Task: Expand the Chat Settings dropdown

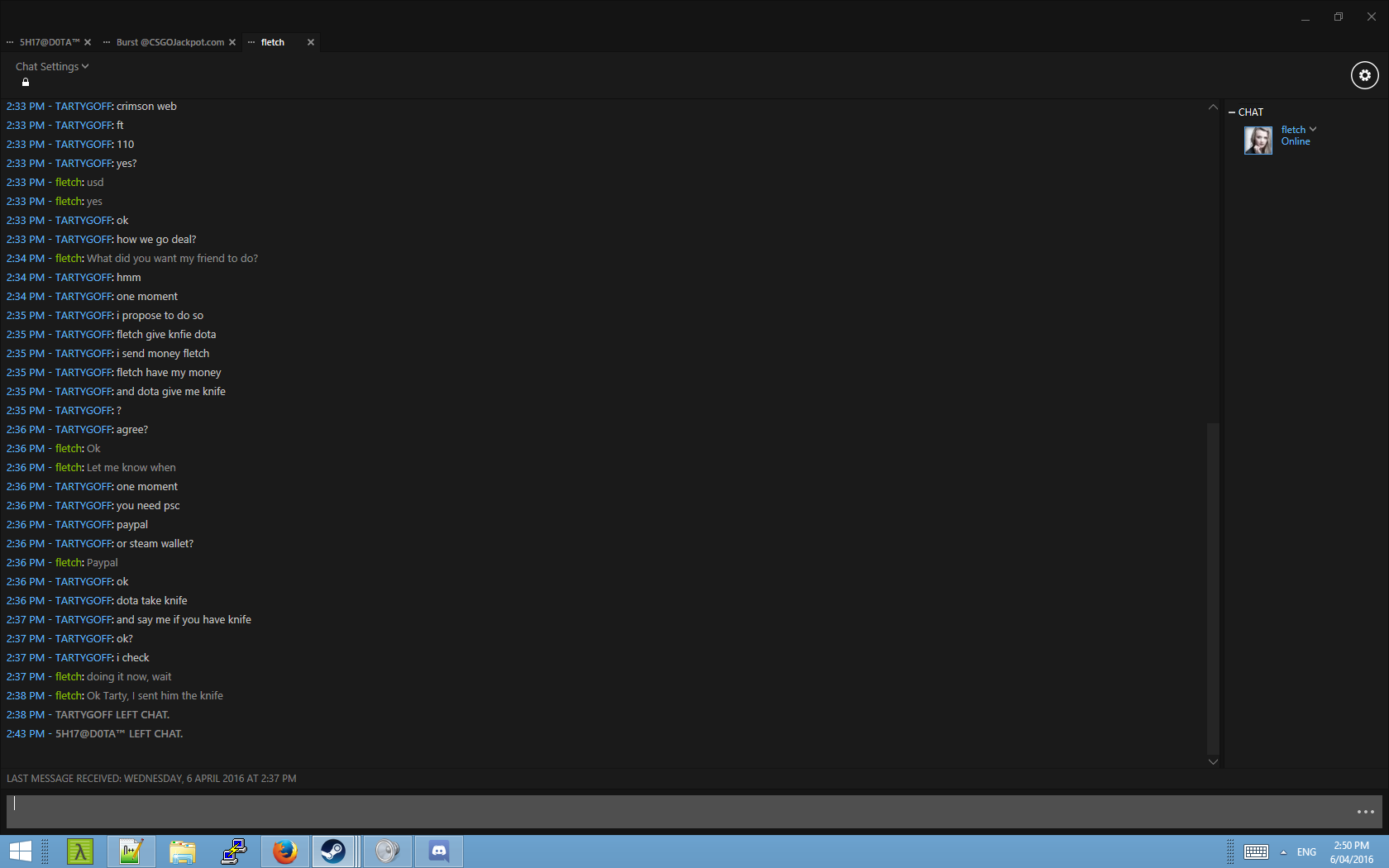Action: click(x=51, y=67)
